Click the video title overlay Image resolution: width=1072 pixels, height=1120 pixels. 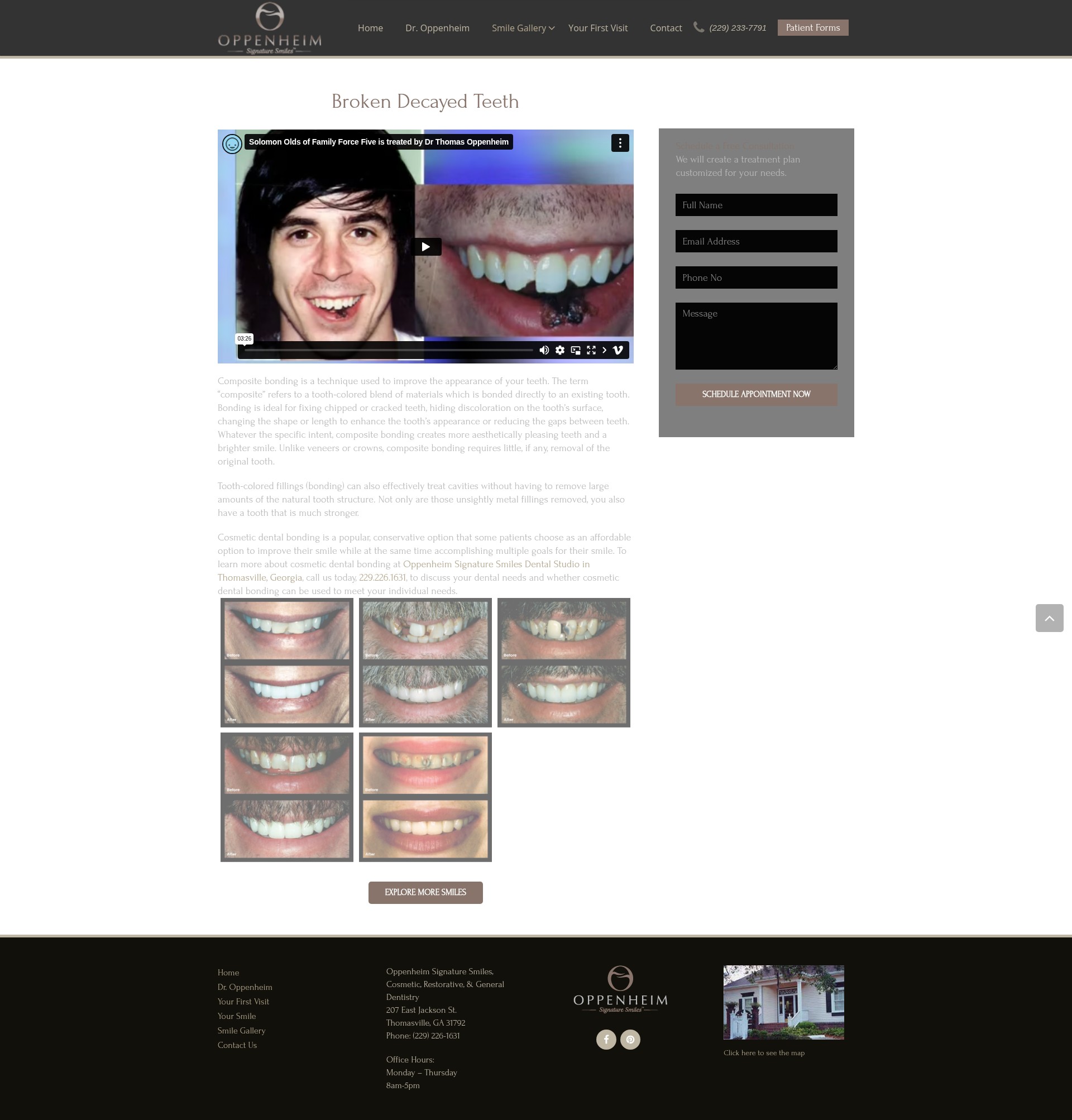click(x=379, y=142)
